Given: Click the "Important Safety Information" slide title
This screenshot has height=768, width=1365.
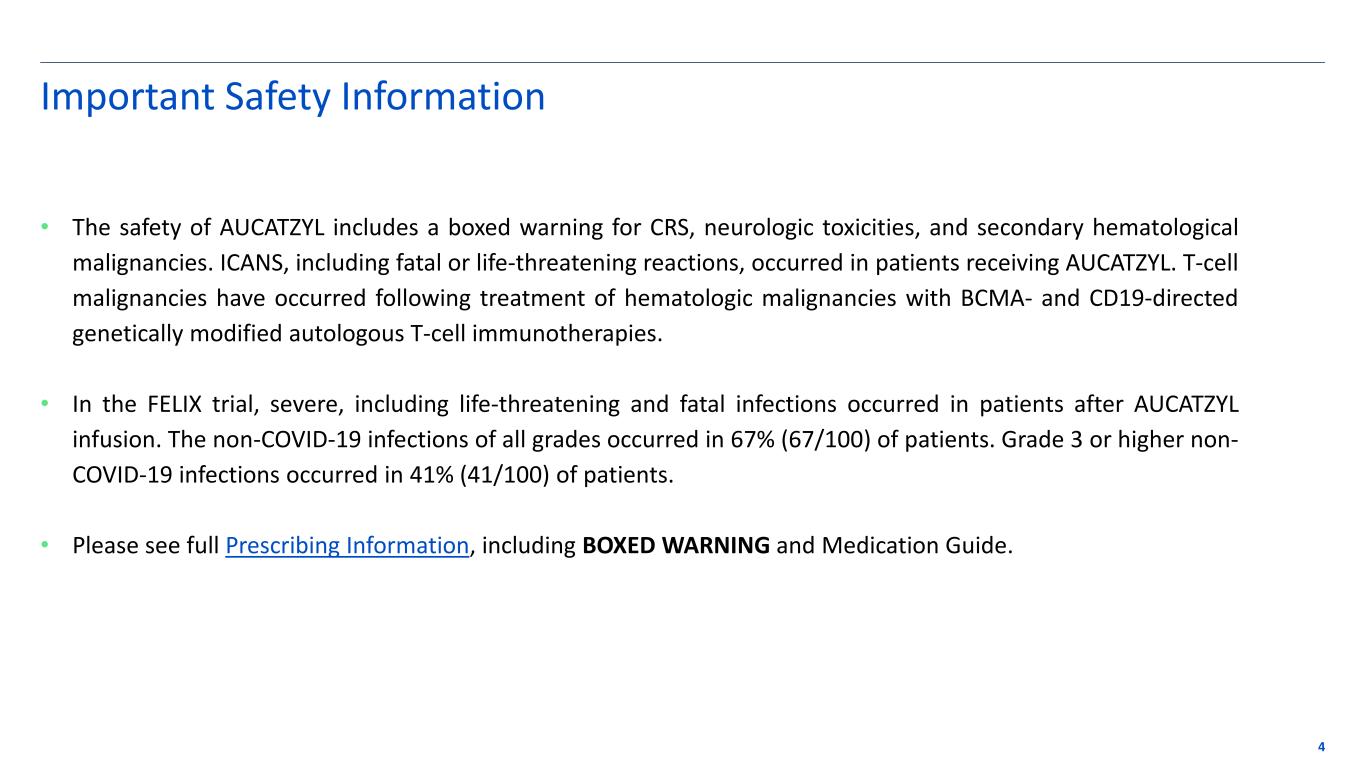Looking at the screenshot, I should coord(292,97).
